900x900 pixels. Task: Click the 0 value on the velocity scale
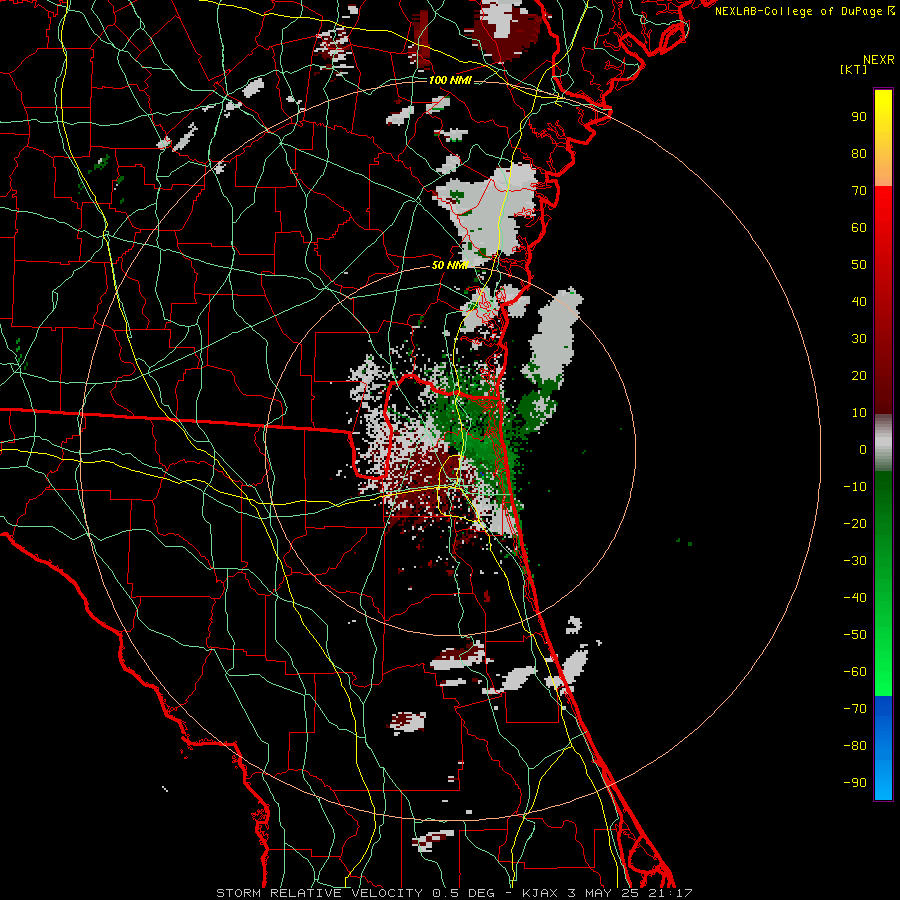coord(863,450)
